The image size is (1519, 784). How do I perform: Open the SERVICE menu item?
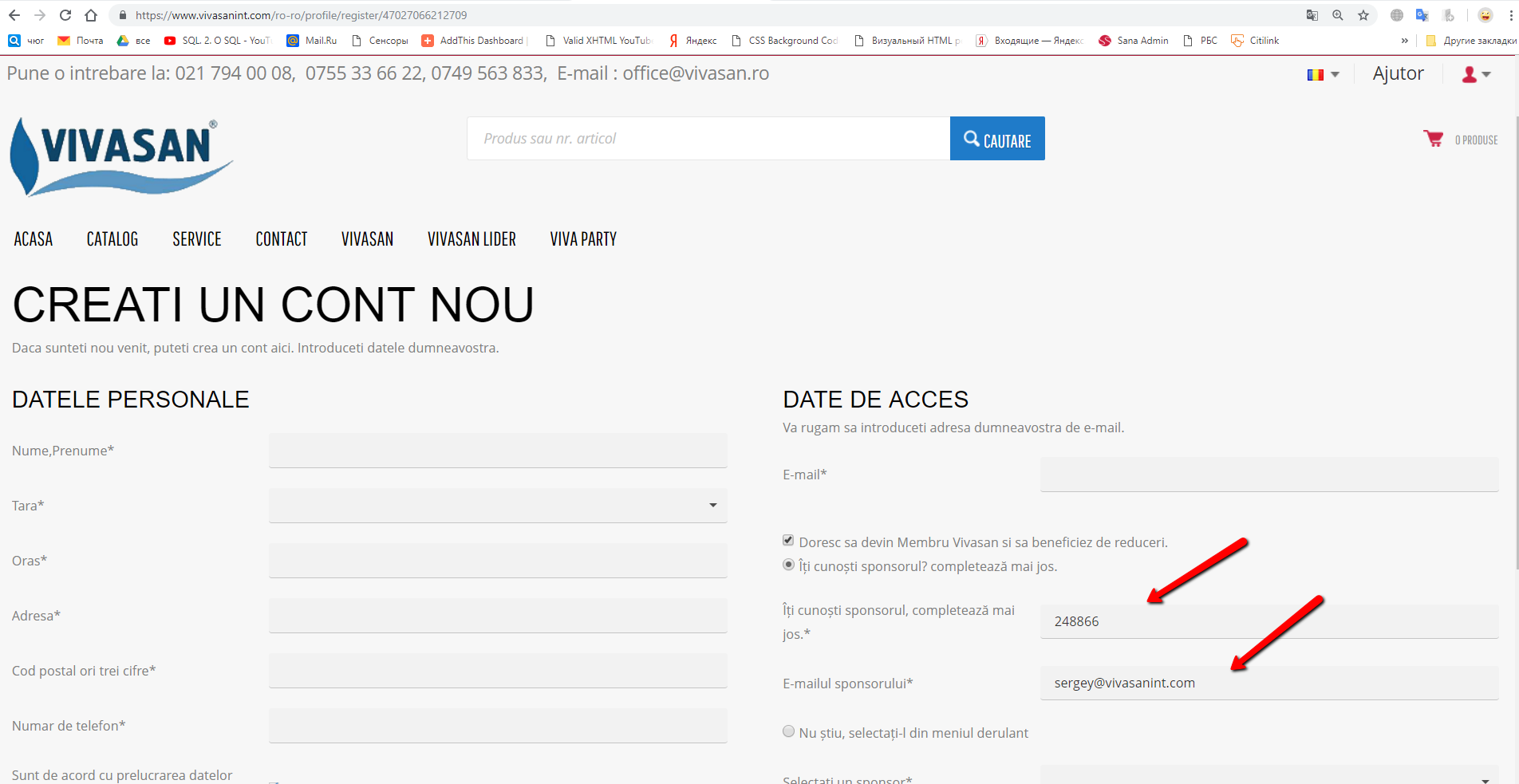tap(197, 239)
